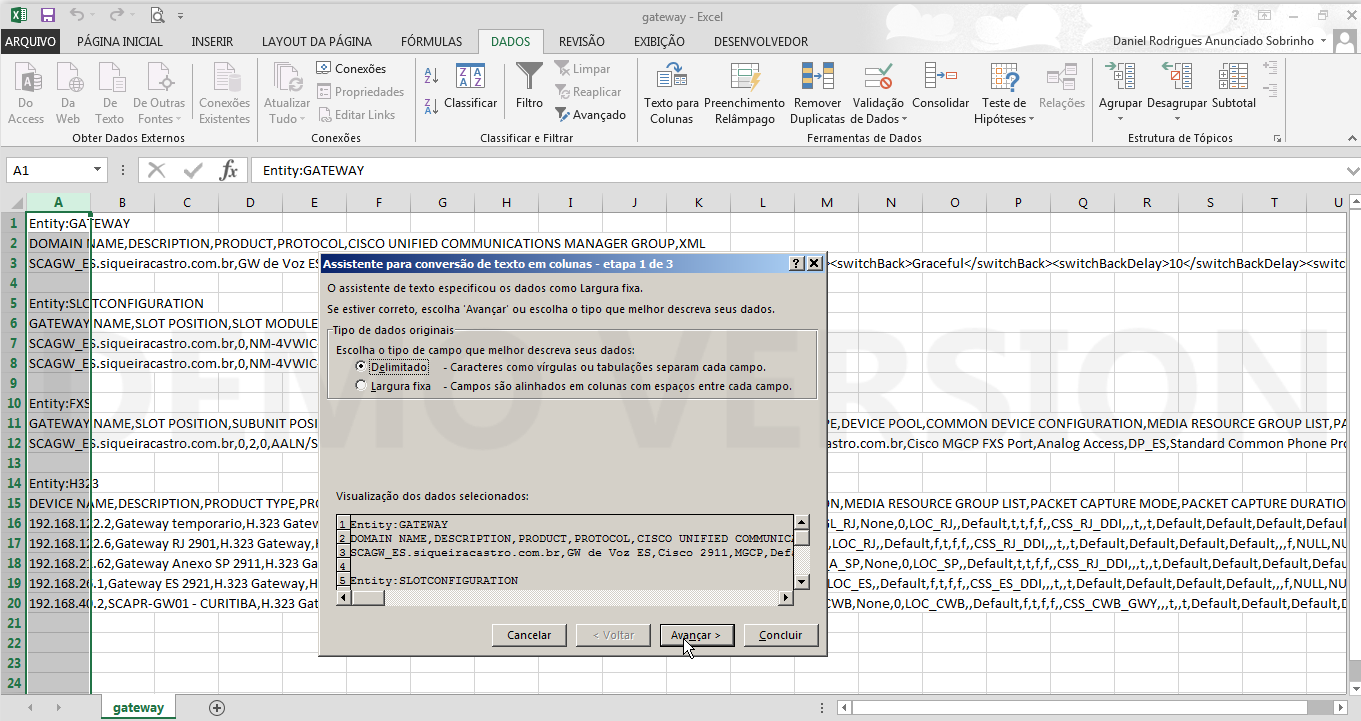Open the Name Box dropdown arrow

97,171
